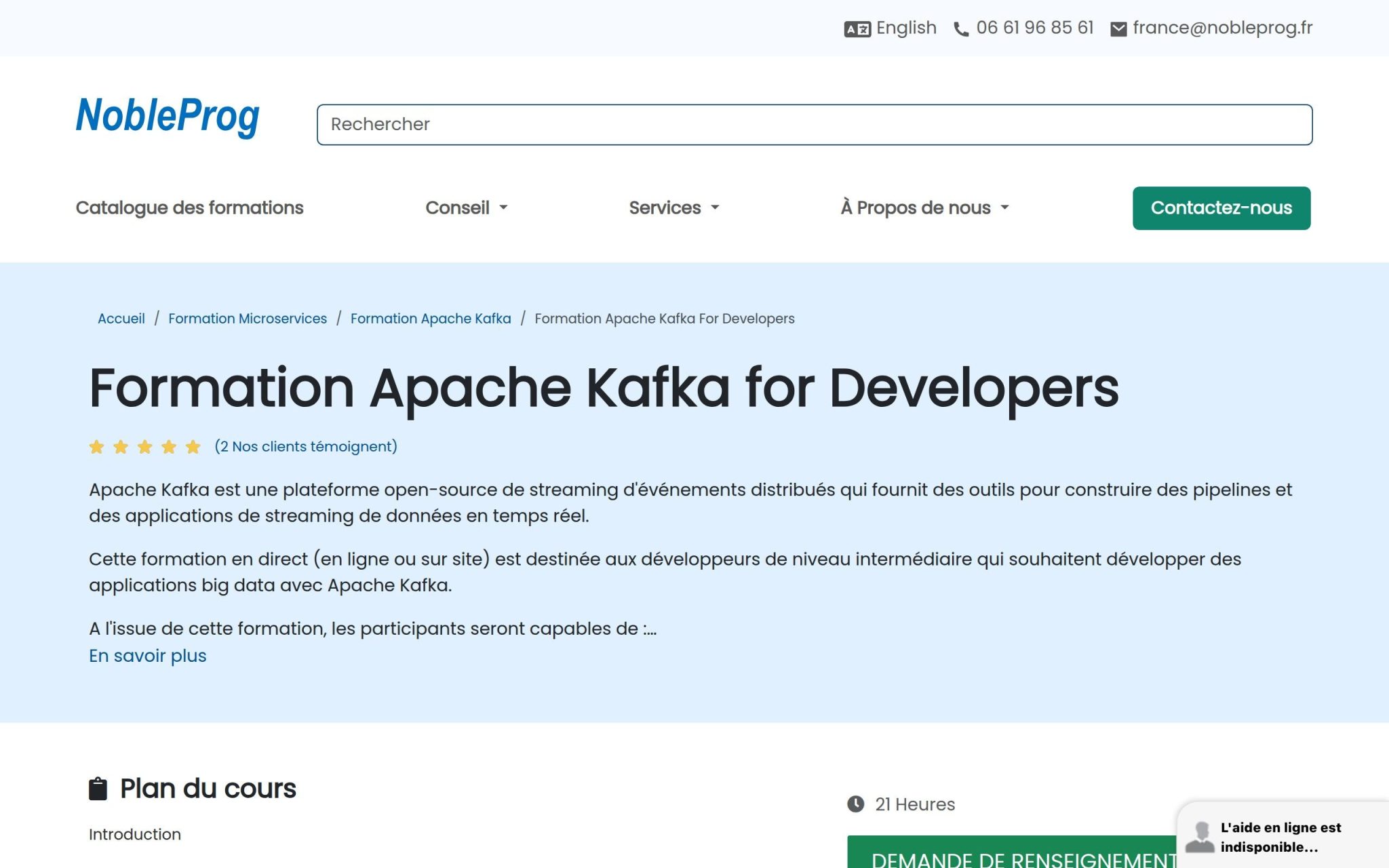Image resolution: width=1389 pixels, height=868 pixels.
Task: Click the Contactez-nous button
Action: click(x=1221, y=208)
